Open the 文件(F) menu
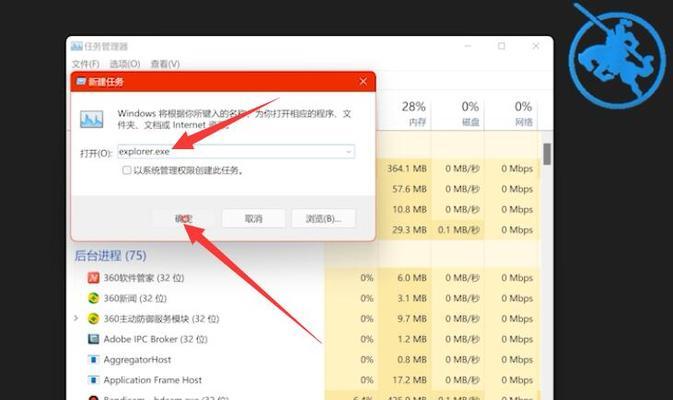 pos(85,64)
